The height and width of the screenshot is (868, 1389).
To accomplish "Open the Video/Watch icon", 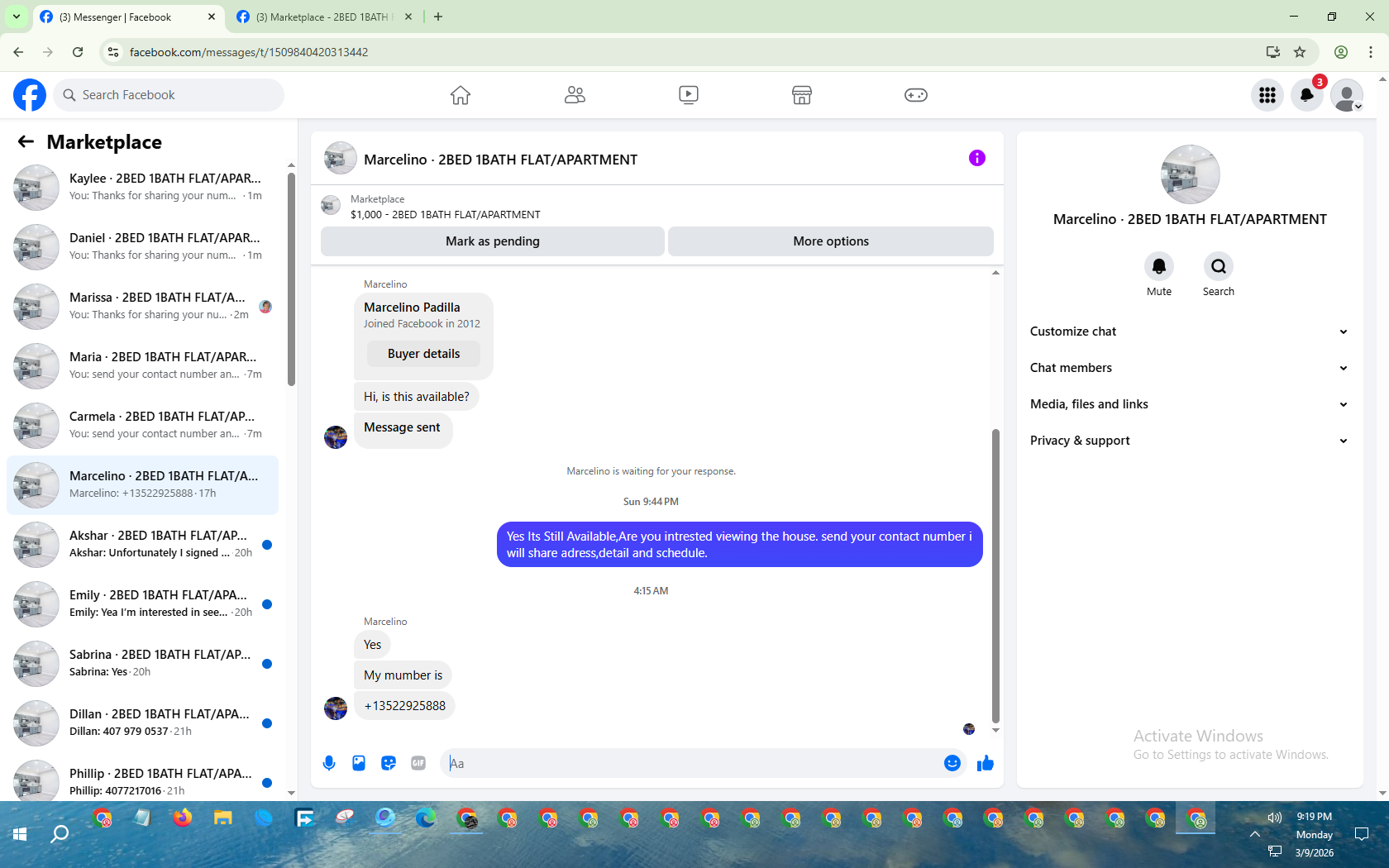I will click(689, 95).
